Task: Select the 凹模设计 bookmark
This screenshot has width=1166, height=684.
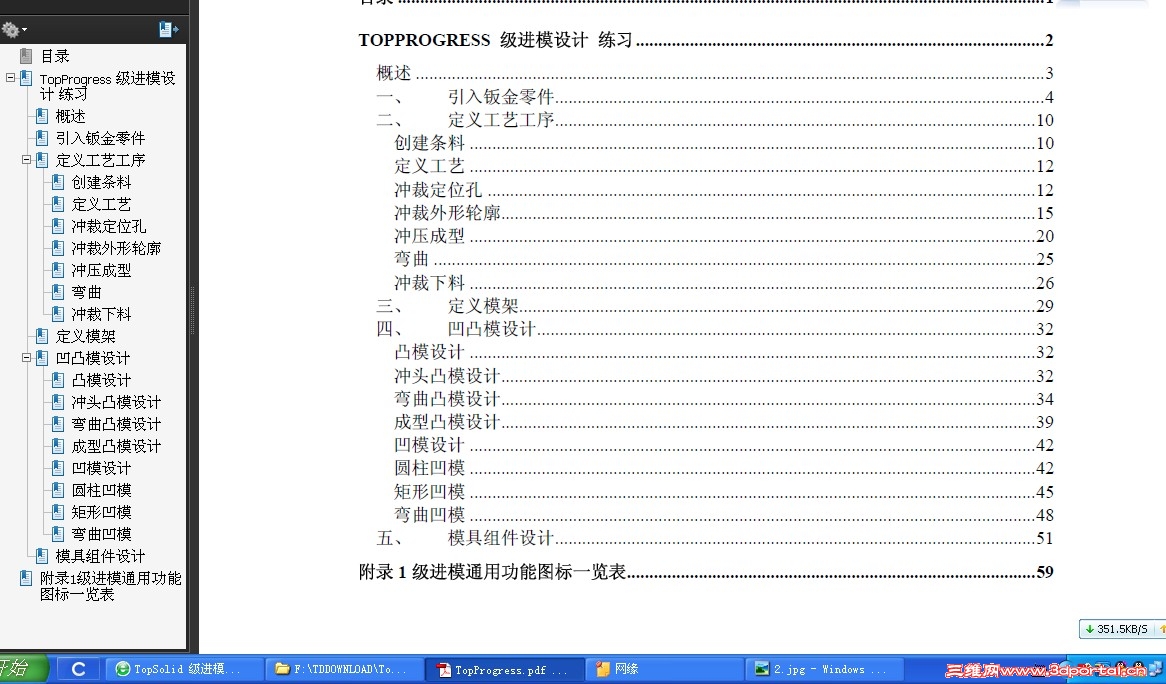Action: coord(102,468)
